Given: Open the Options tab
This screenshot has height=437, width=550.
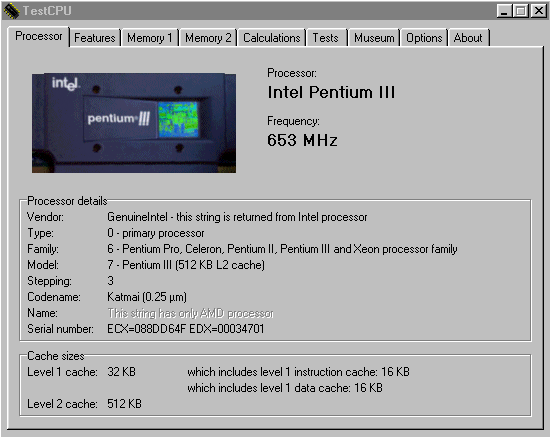Looking at the screenshot, I should 424,38.
